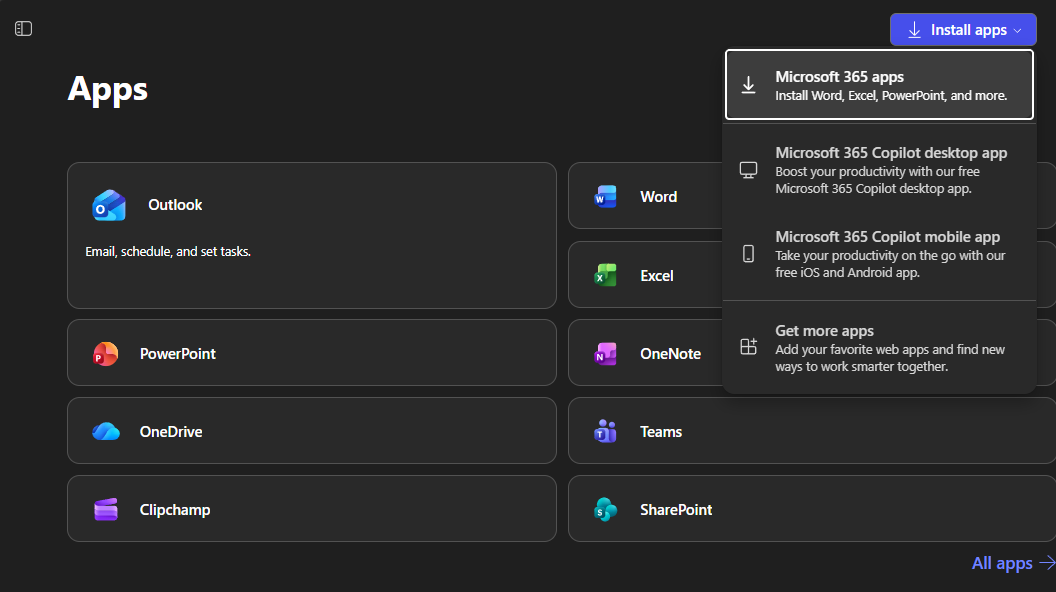Click the Word app icon
This screenshot has height=592, width=1056.
605,197
